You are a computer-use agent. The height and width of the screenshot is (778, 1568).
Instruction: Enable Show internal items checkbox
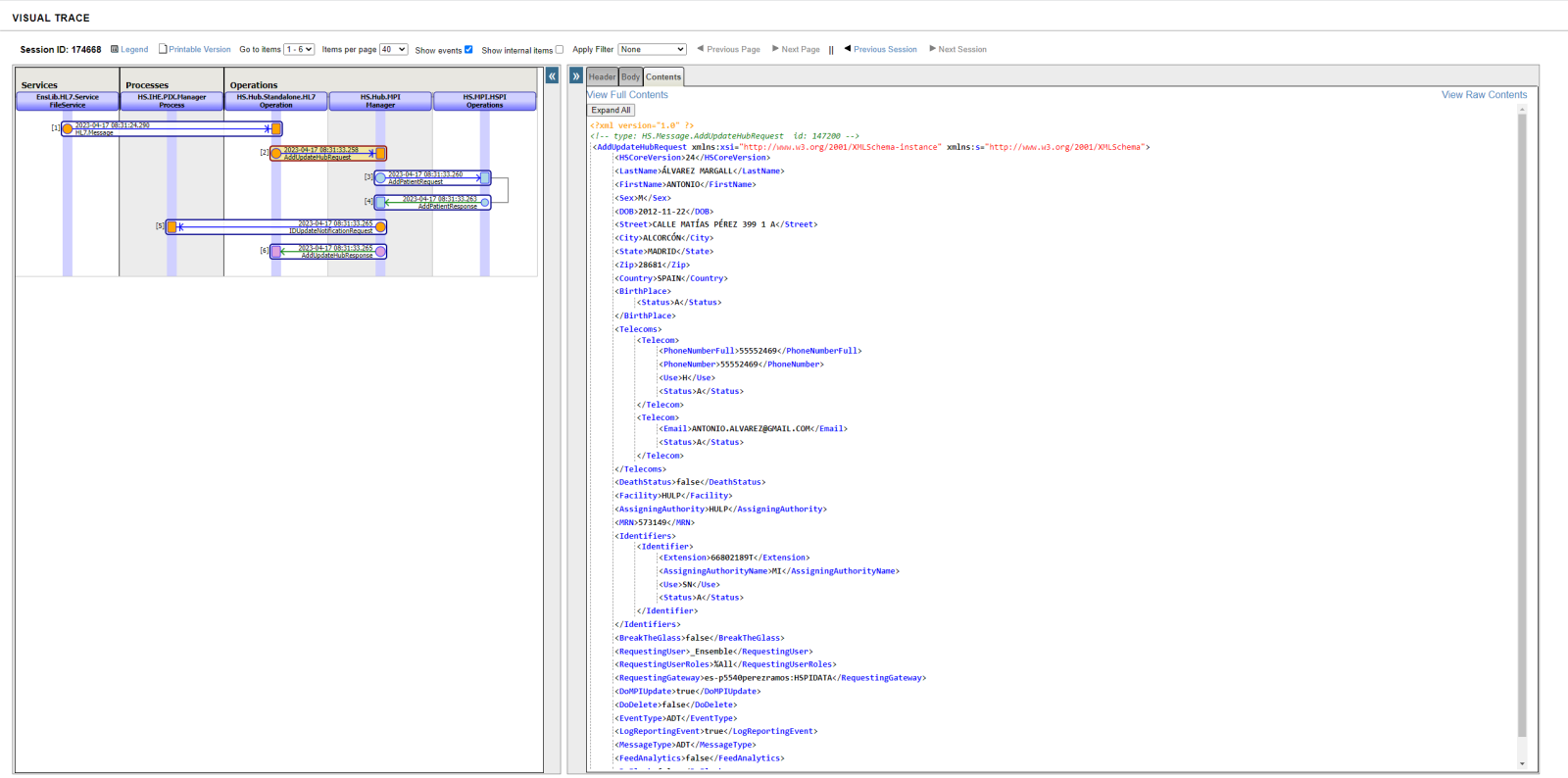[x=560, y=50]
